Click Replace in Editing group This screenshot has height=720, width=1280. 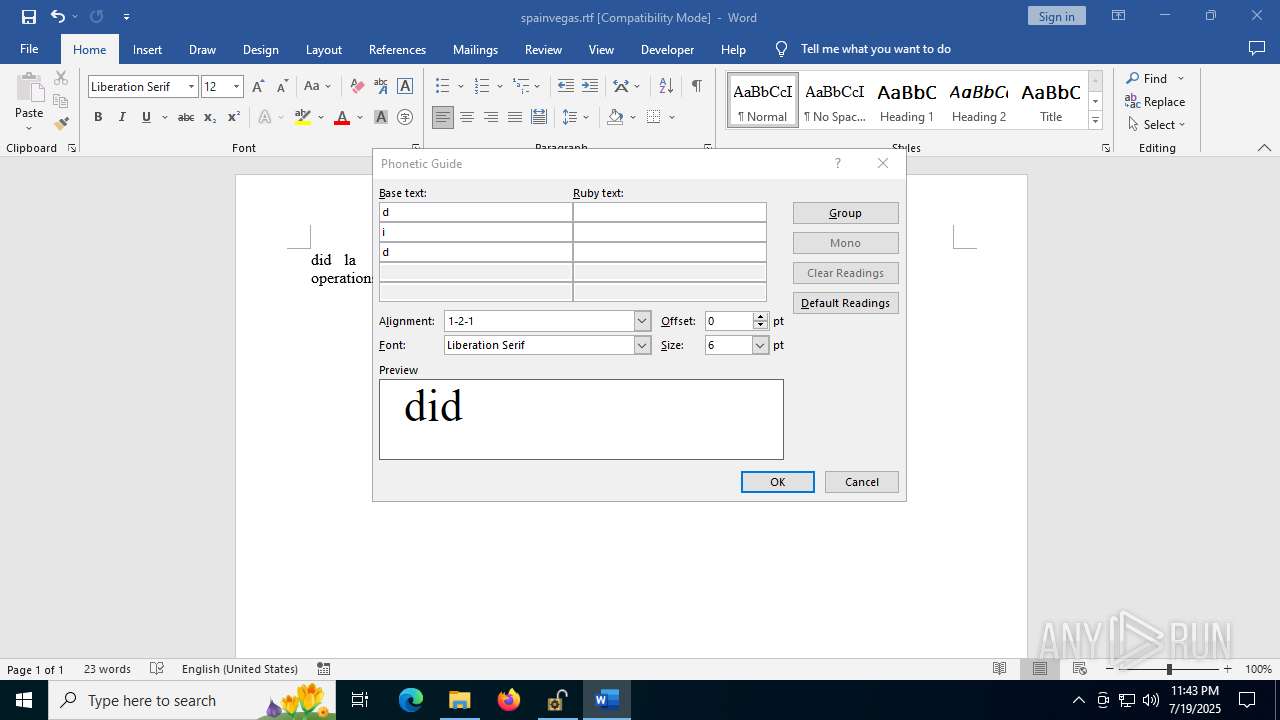1155,101
